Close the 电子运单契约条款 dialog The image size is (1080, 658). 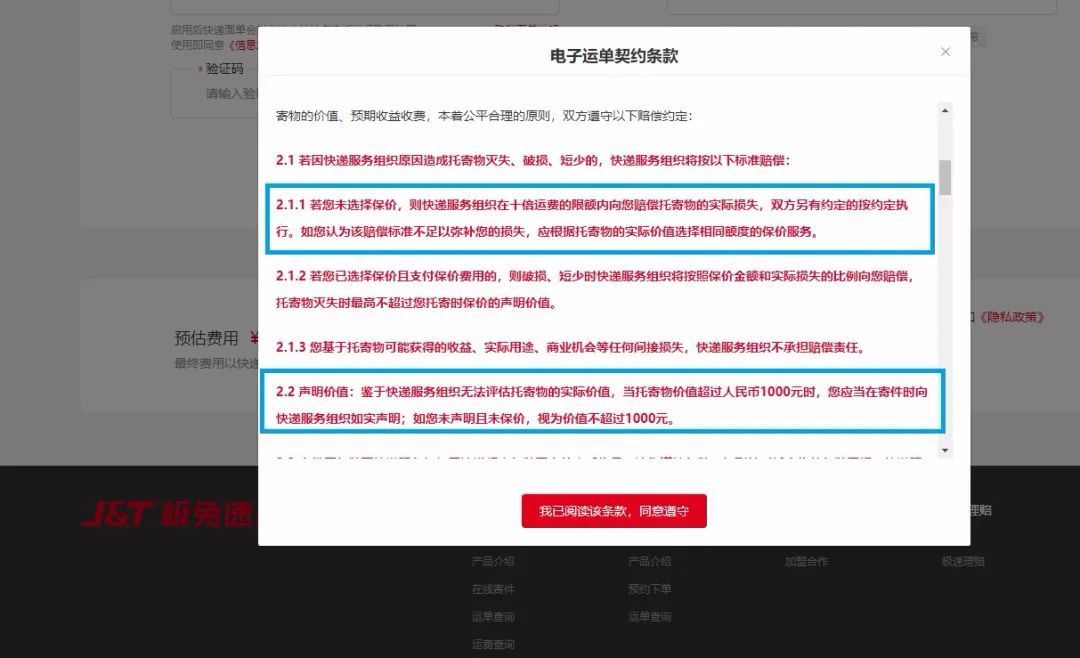point(945,51)
